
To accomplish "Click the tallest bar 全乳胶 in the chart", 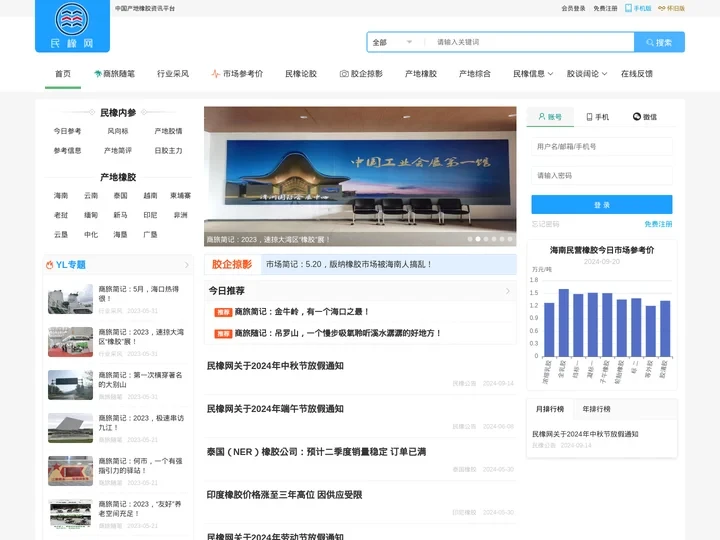I will pyautogui.click(x=563, y=323).
